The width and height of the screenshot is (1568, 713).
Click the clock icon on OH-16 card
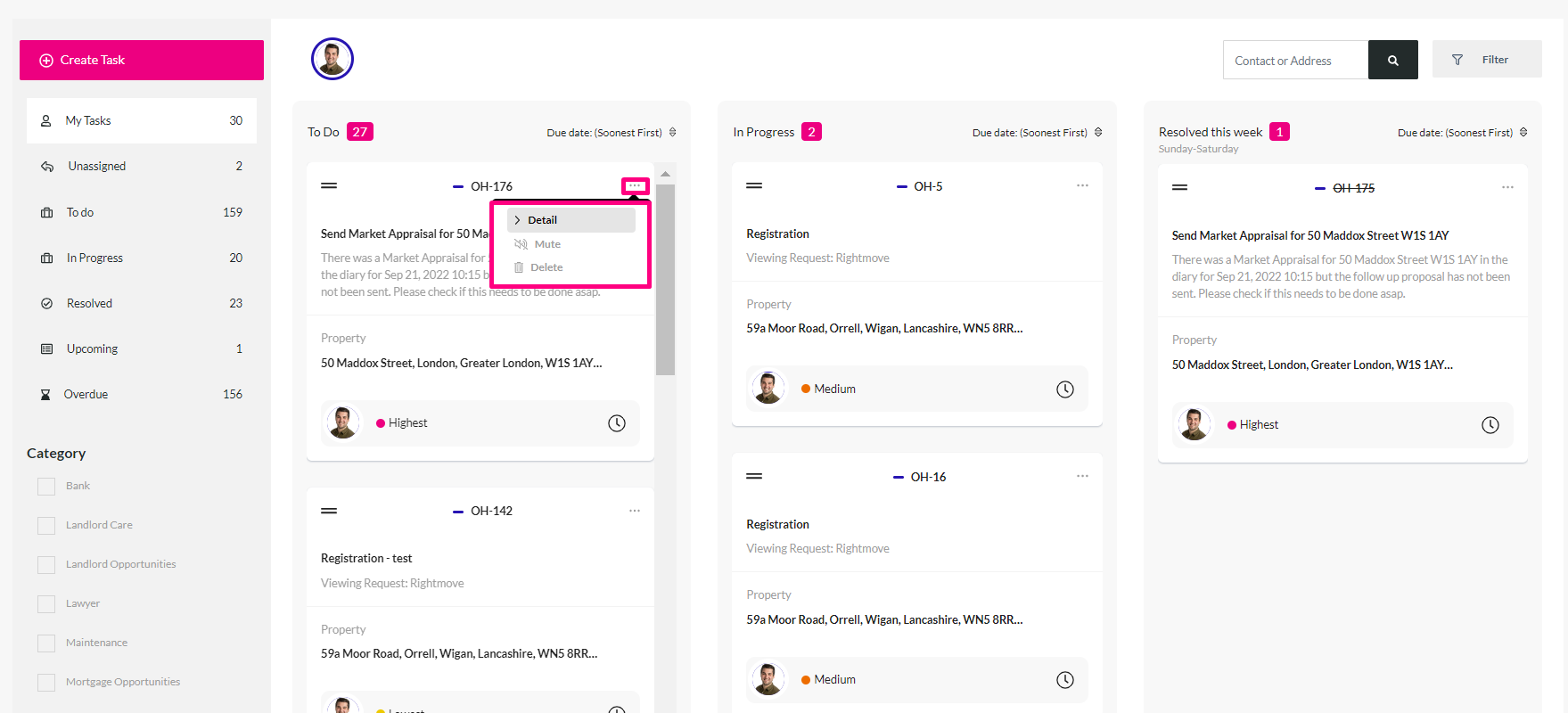1065,680
